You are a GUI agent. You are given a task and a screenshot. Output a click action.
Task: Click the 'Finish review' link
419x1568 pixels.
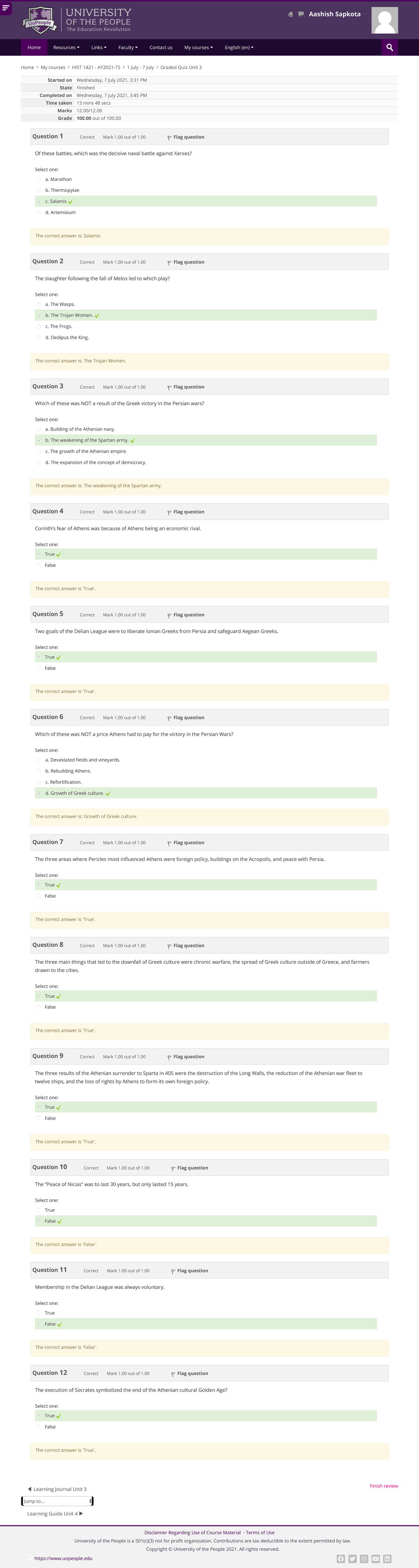pyautogui.click(x=384, y=1485)
